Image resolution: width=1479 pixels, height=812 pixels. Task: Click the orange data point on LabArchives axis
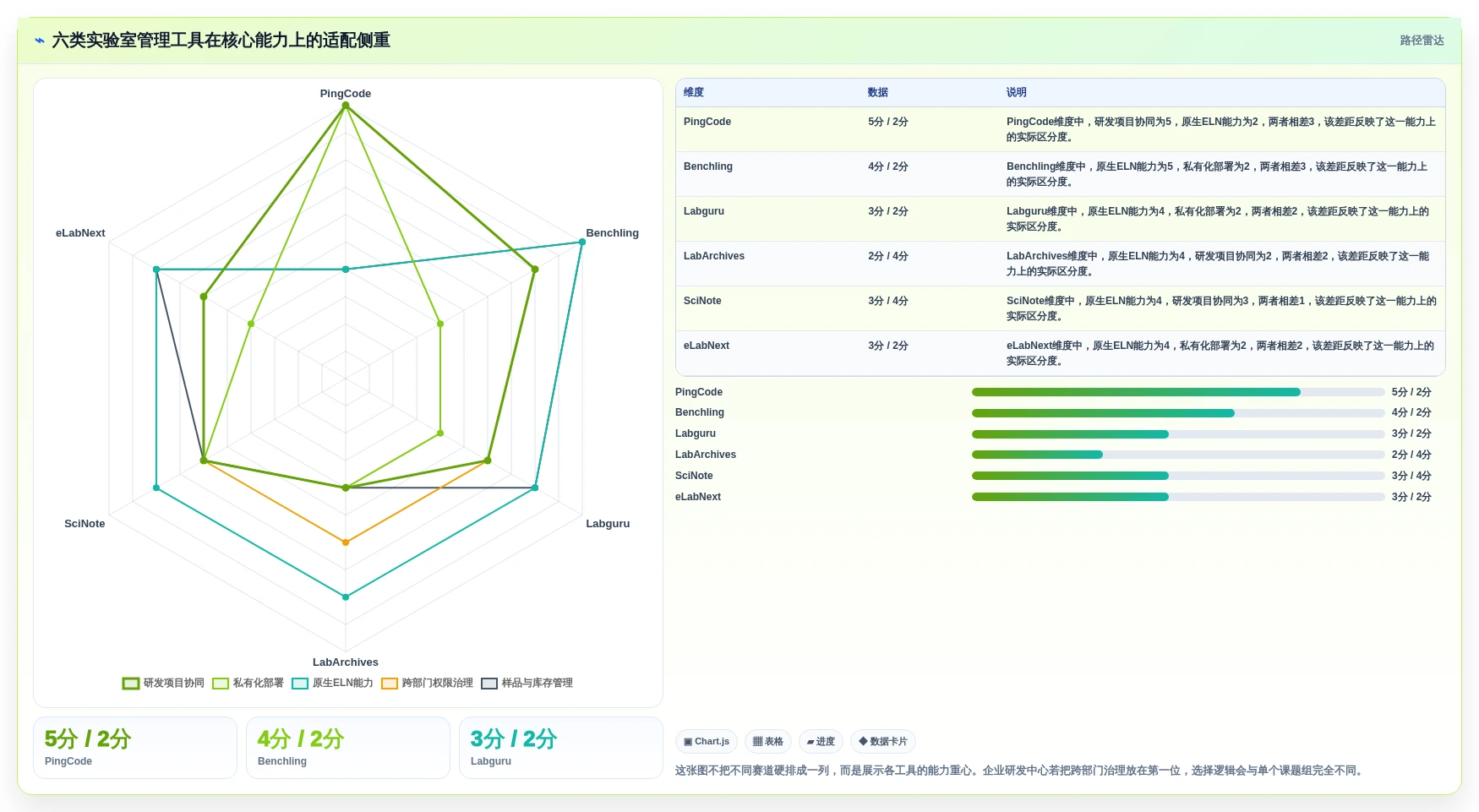pos(346,542)
